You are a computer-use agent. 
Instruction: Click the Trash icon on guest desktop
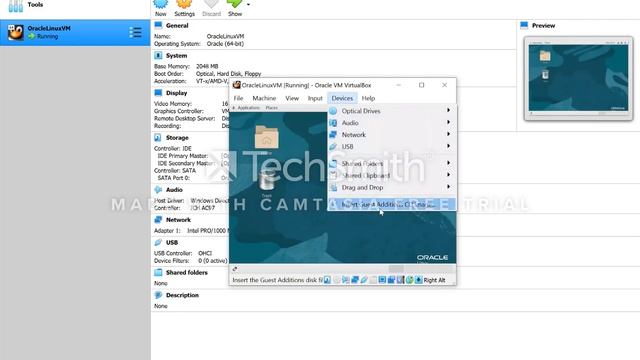point(267,180)
